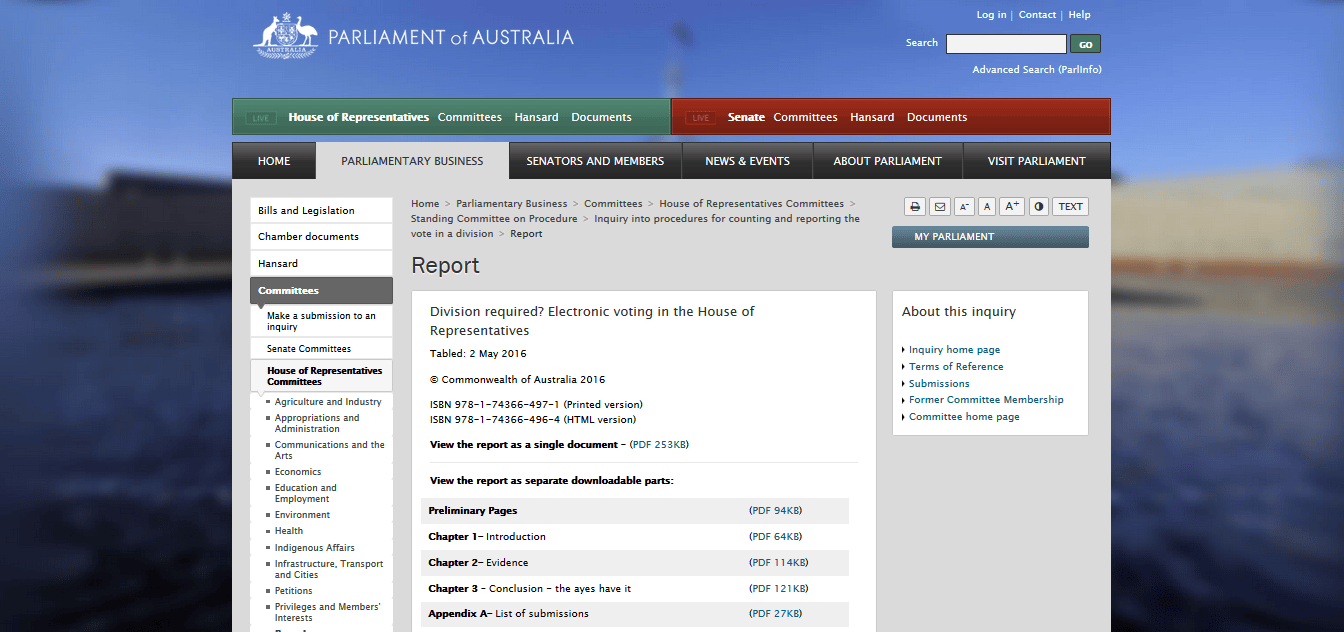Open the single document PDF 253KB link
The width and height of the screenshot is (1344, 632).
pos(659,445)
